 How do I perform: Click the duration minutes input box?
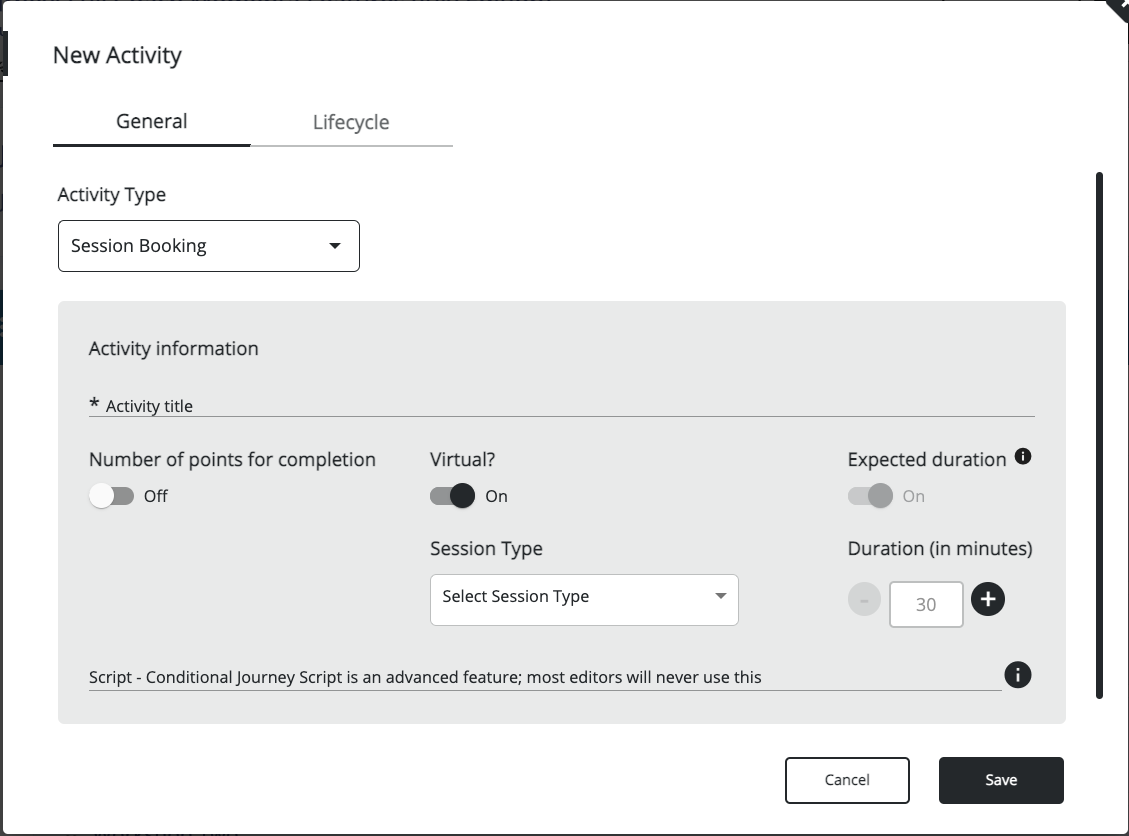click(926, 604)
